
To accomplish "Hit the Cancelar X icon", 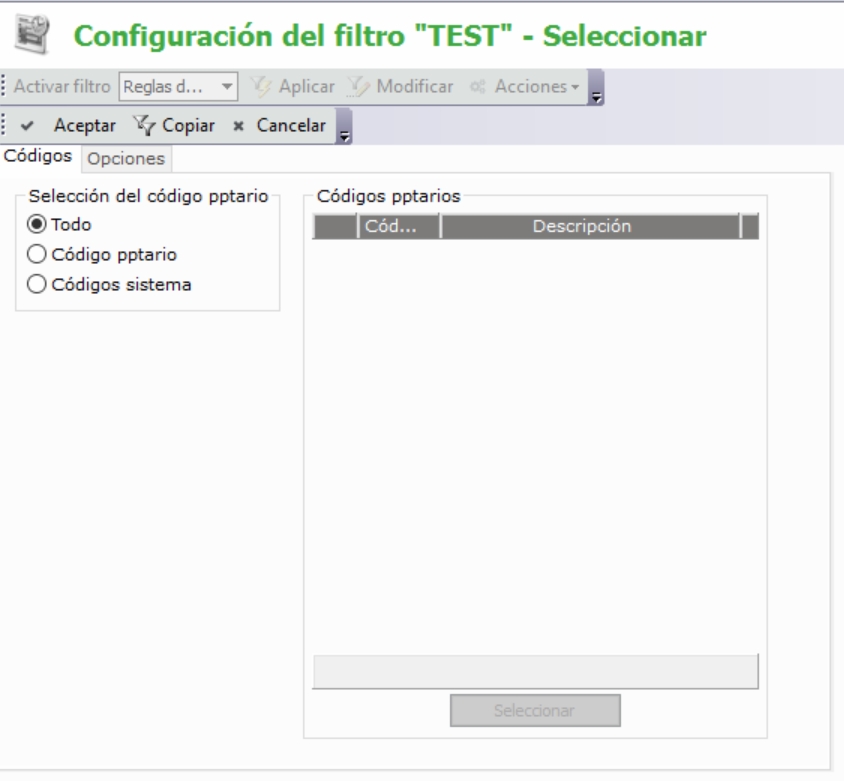I will point(238,126).
